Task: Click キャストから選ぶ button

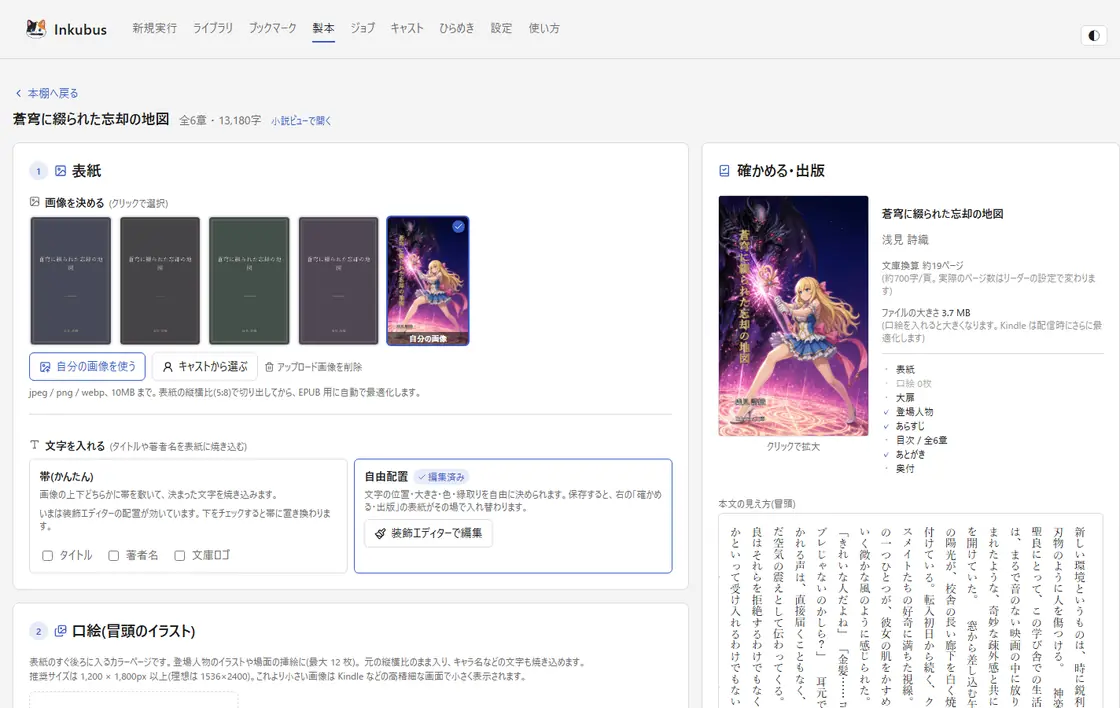Action: pyautogui.click(x=204, y=367)
